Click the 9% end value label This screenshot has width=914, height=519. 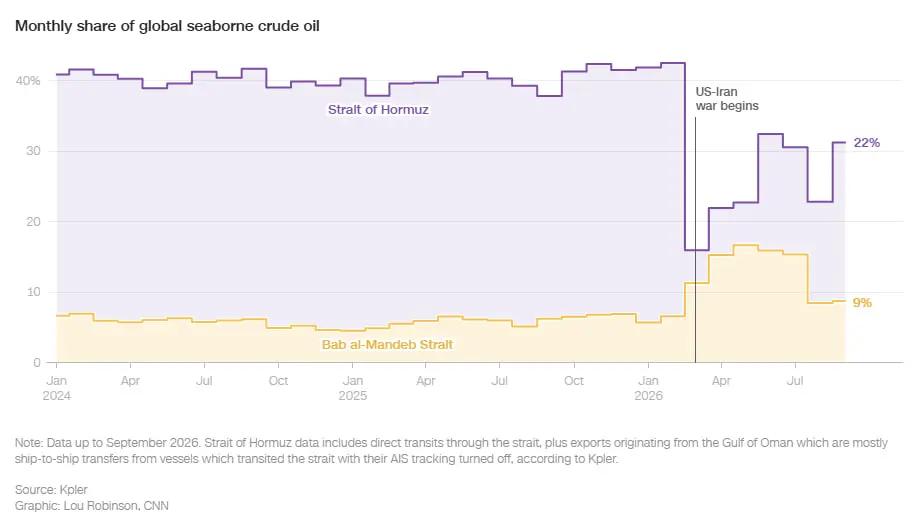[x=862, y=303]
